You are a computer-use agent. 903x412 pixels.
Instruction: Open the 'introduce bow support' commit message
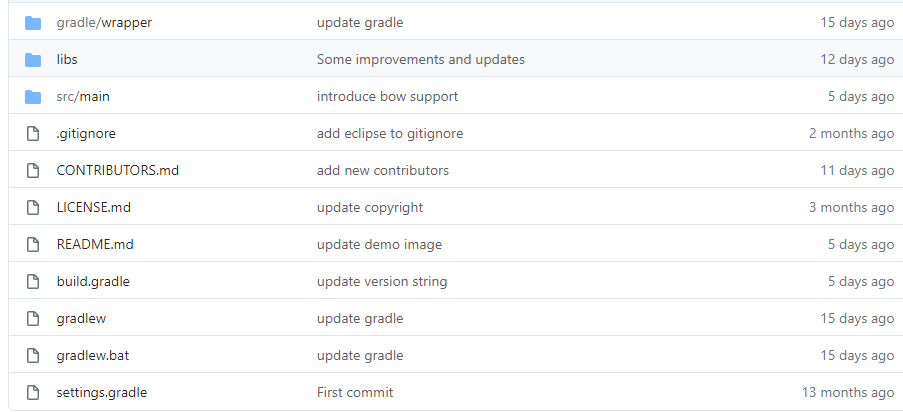[387, 97]
